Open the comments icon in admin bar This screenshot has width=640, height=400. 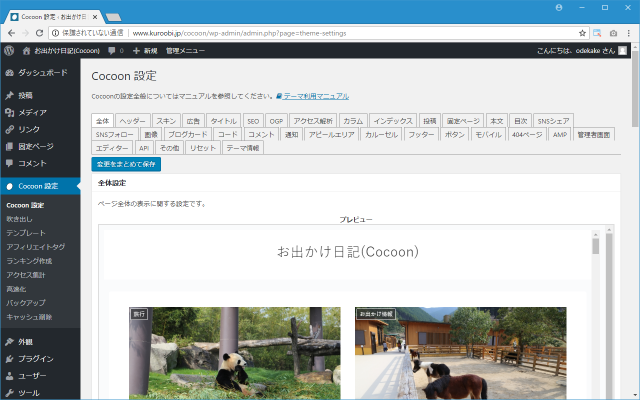tap(111, 49)
